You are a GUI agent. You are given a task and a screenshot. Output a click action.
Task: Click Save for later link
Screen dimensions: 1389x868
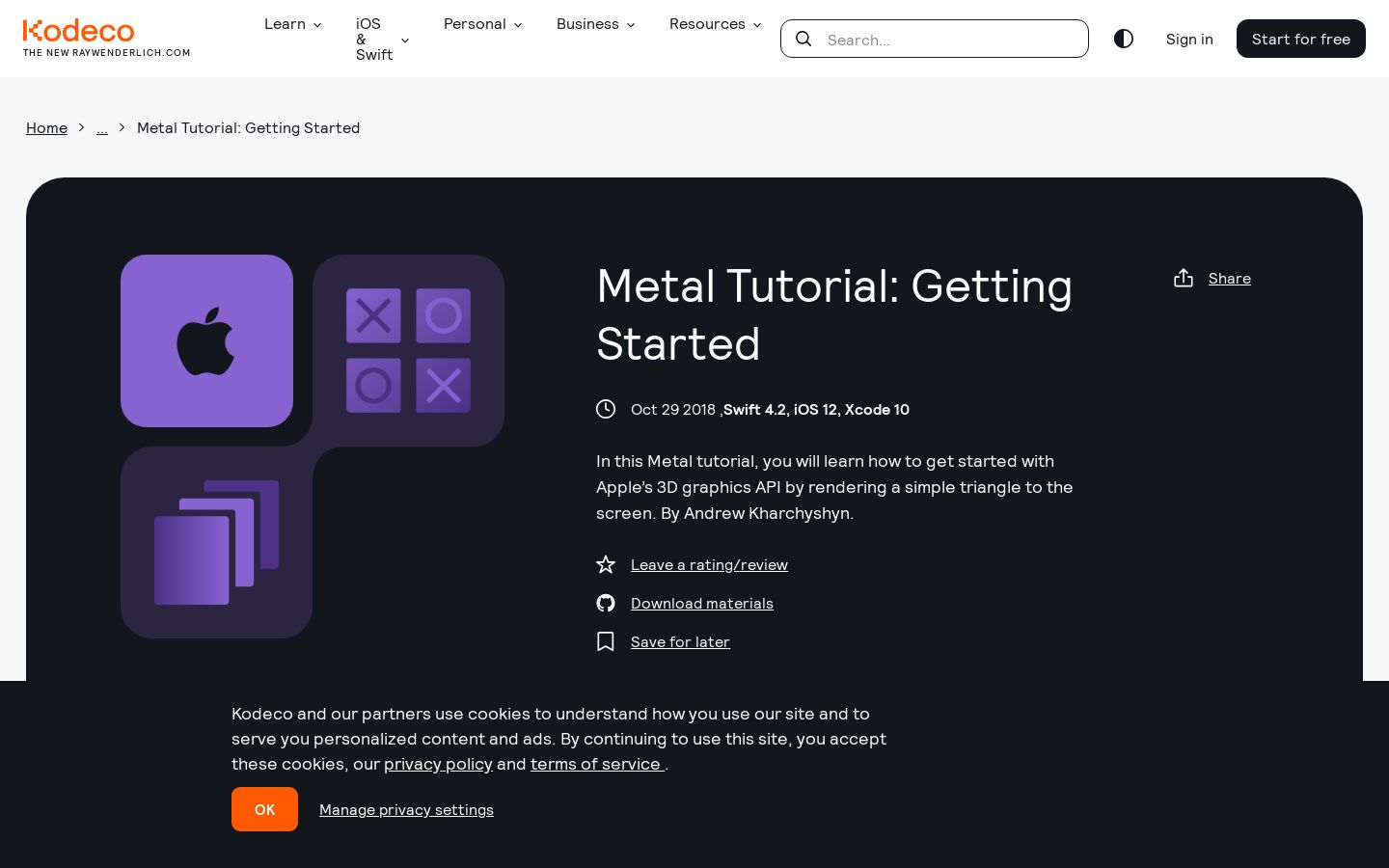click(x=680, y=641)
